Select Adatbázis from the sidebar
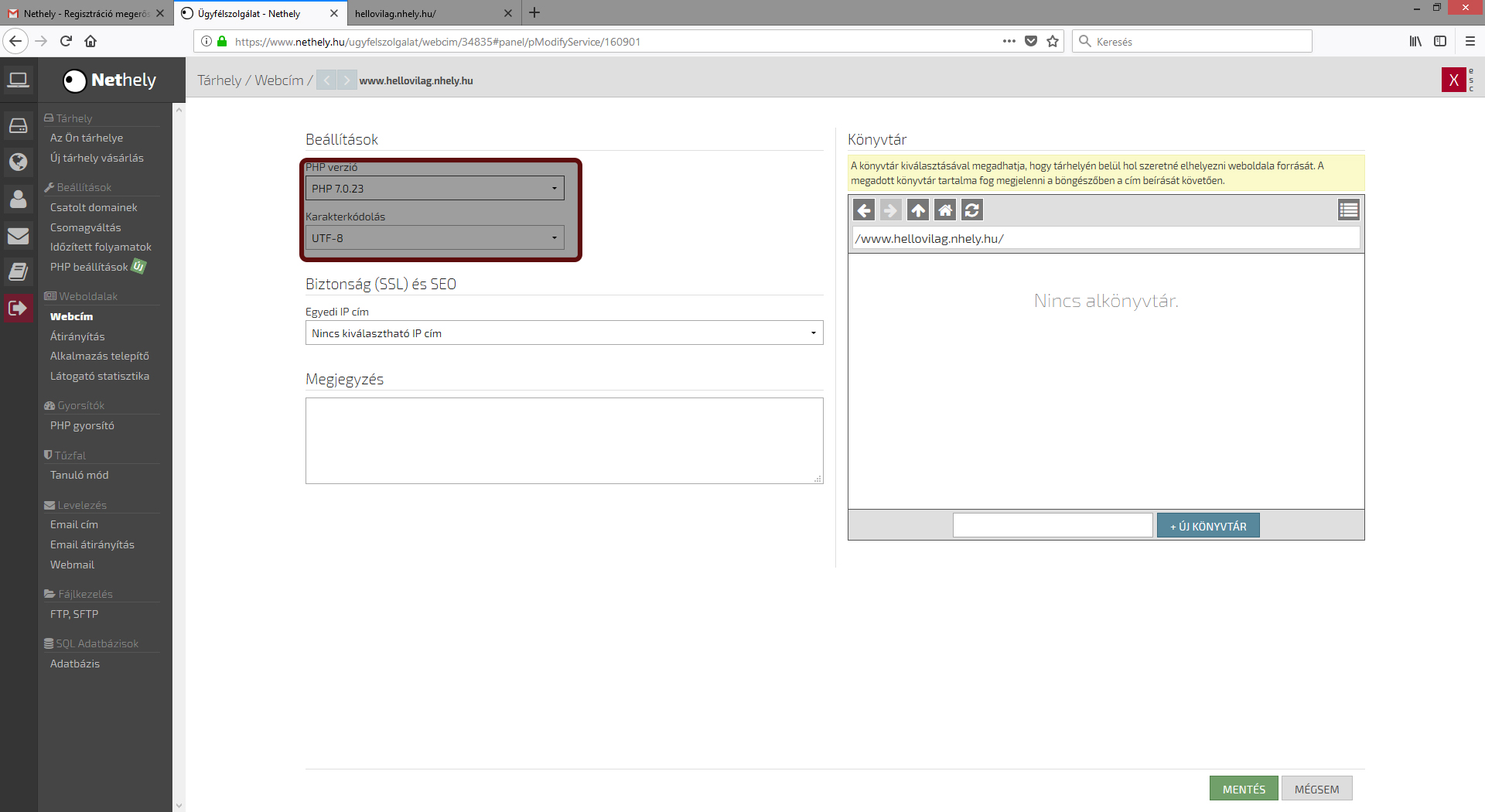Screen dimensions: 1485x812 tap(75, 664)
